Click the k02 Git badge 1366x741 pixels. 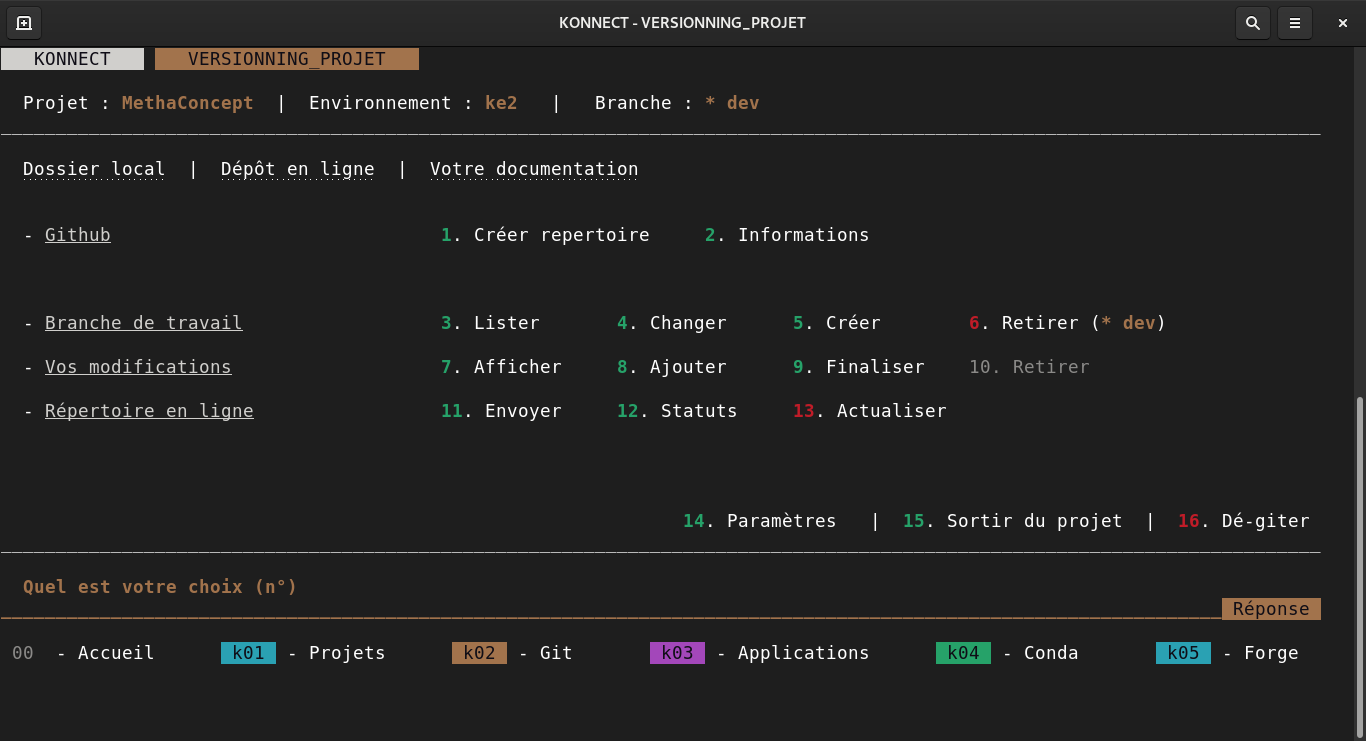point(479,653)
